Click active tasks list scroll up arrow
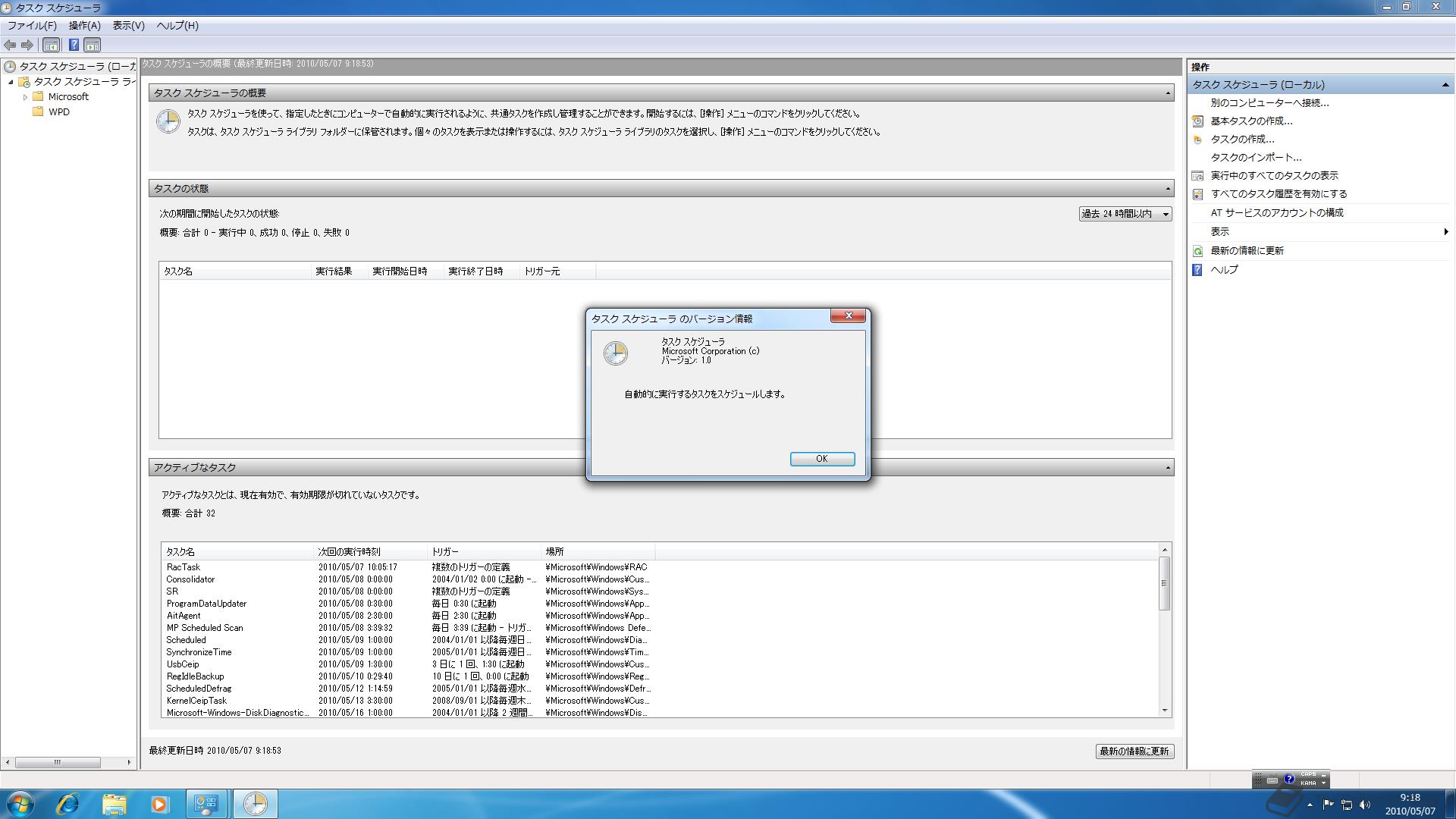The height and width of the screenshot is (819, 1456). [1165, 549]
